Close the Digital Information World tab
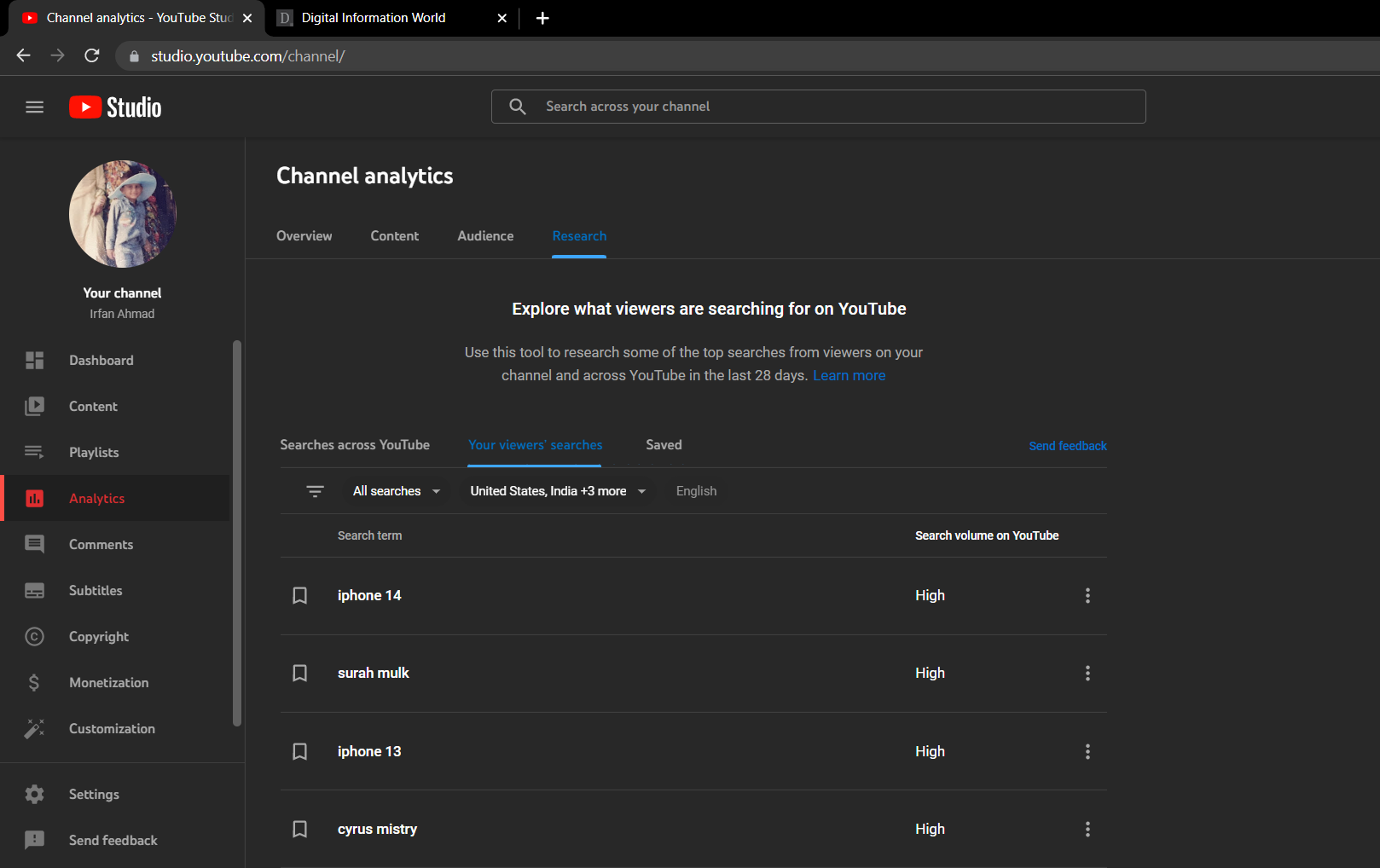Viewport: 1380px width, 868px height. click(x=502, y=18)
